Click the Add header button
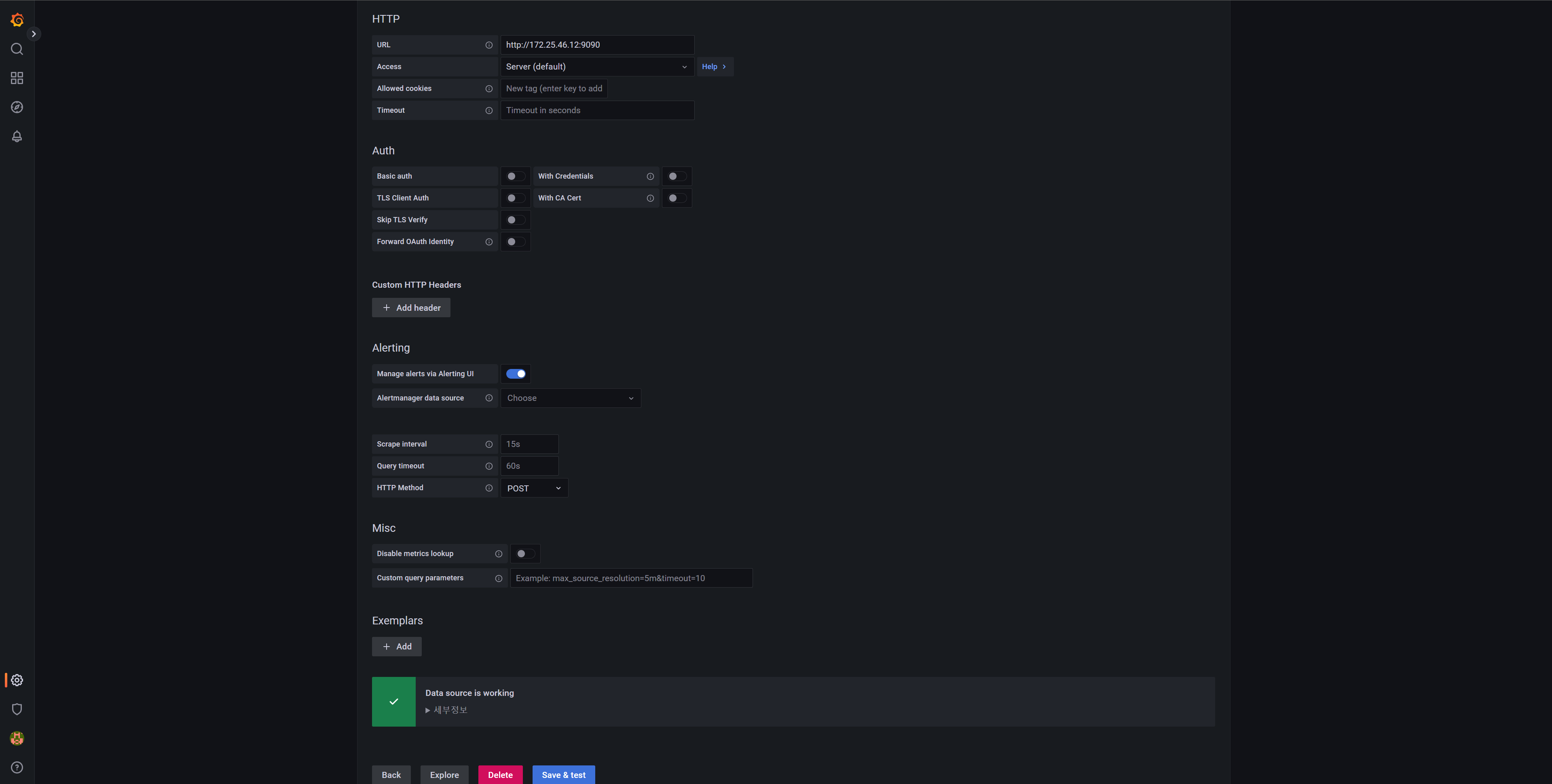The image size is (1552, 784). [x=411, y=308]
